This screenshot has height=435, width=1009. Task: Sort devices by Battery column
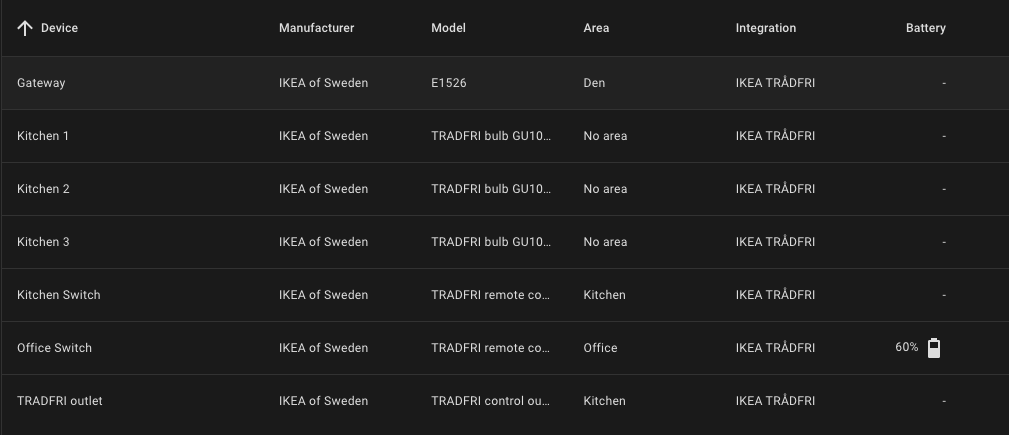tap(925, 28)
